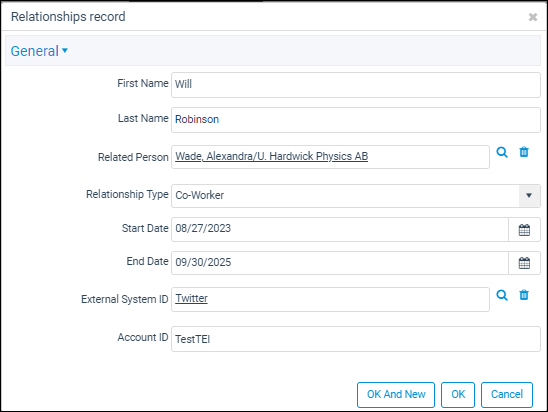Open the Relationship Type dropdown arrow

point(529,196)
